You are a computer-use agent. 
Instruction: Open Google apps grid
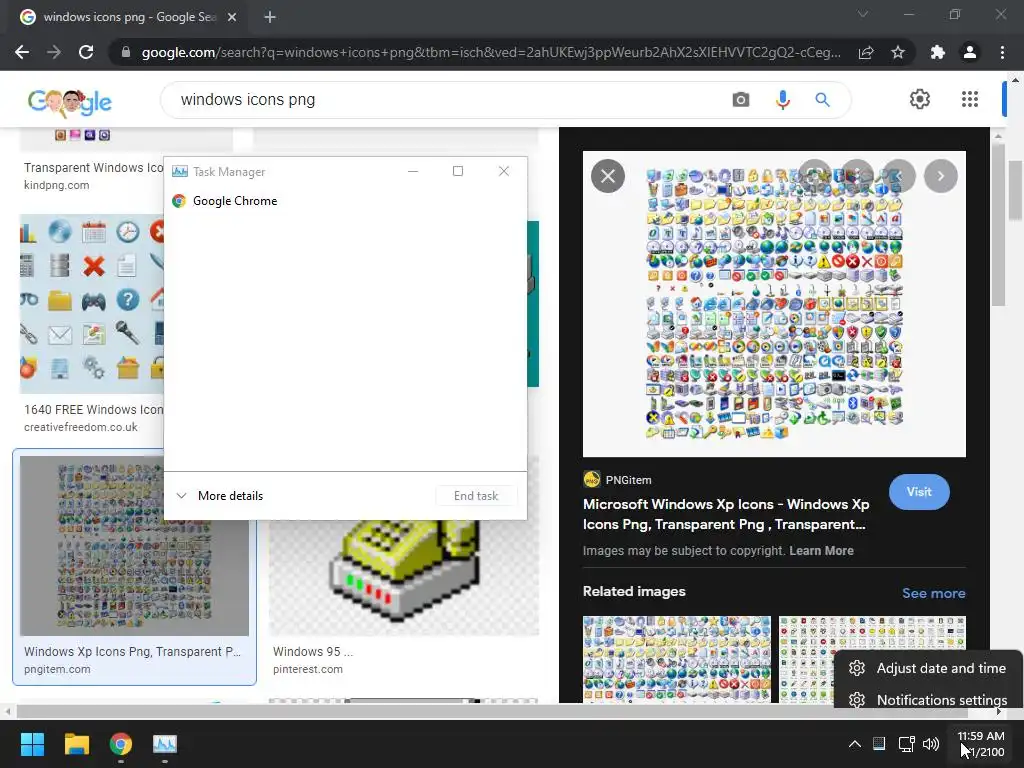(970, 99)
